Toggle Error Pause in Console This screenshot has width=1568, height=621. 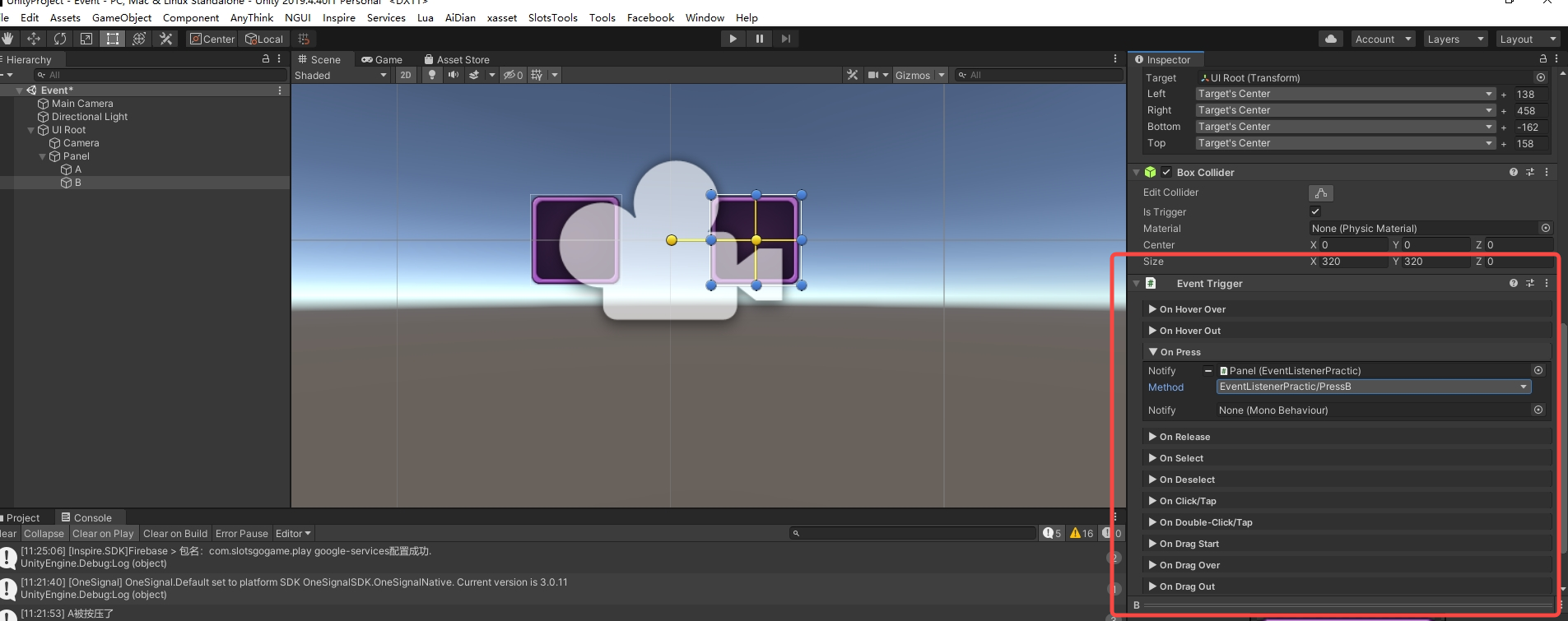pos(242,534)
